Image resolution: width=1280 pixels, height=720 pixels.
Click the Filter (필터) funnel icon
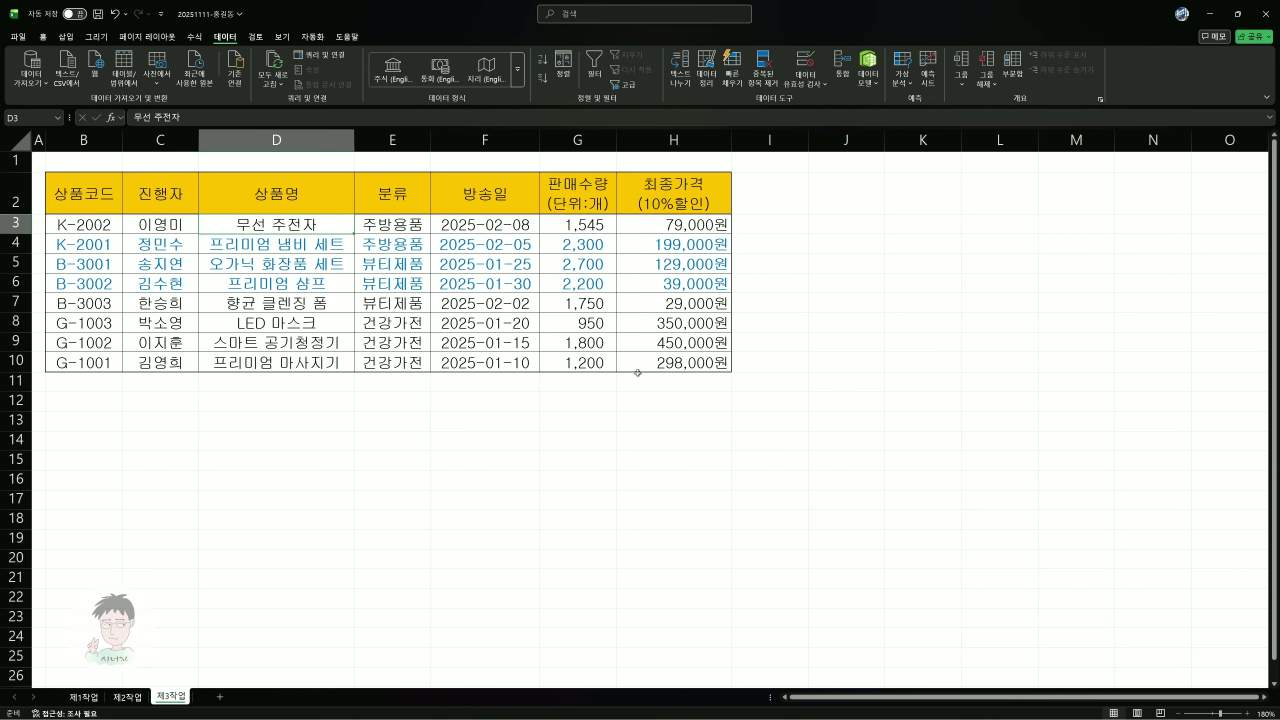tap(594, 62)
